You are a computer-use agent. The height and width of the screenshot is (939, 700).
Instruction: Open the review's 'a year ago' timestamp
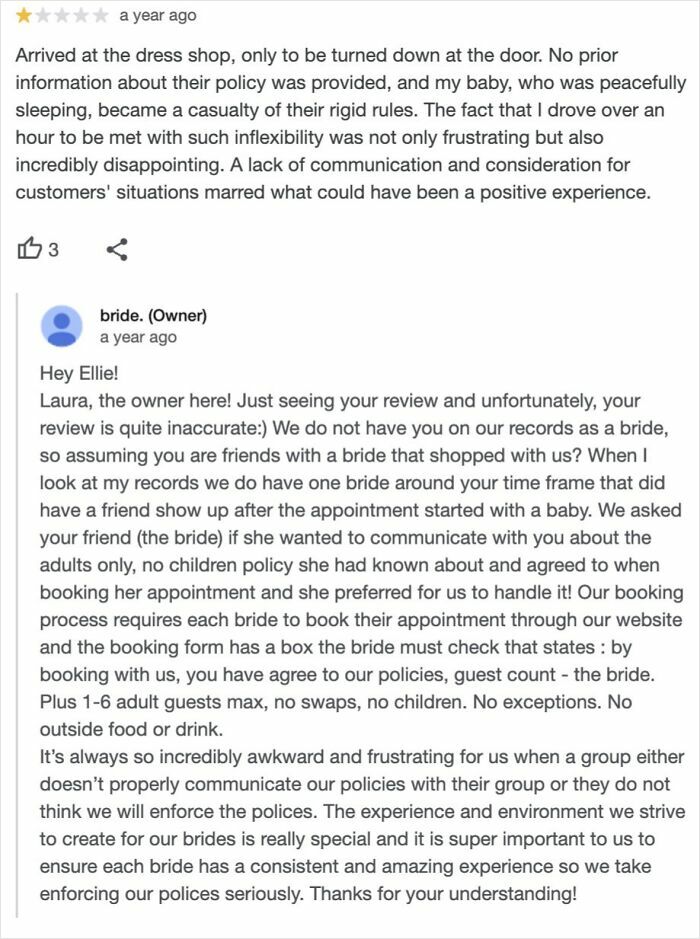(x=160, y=15)
